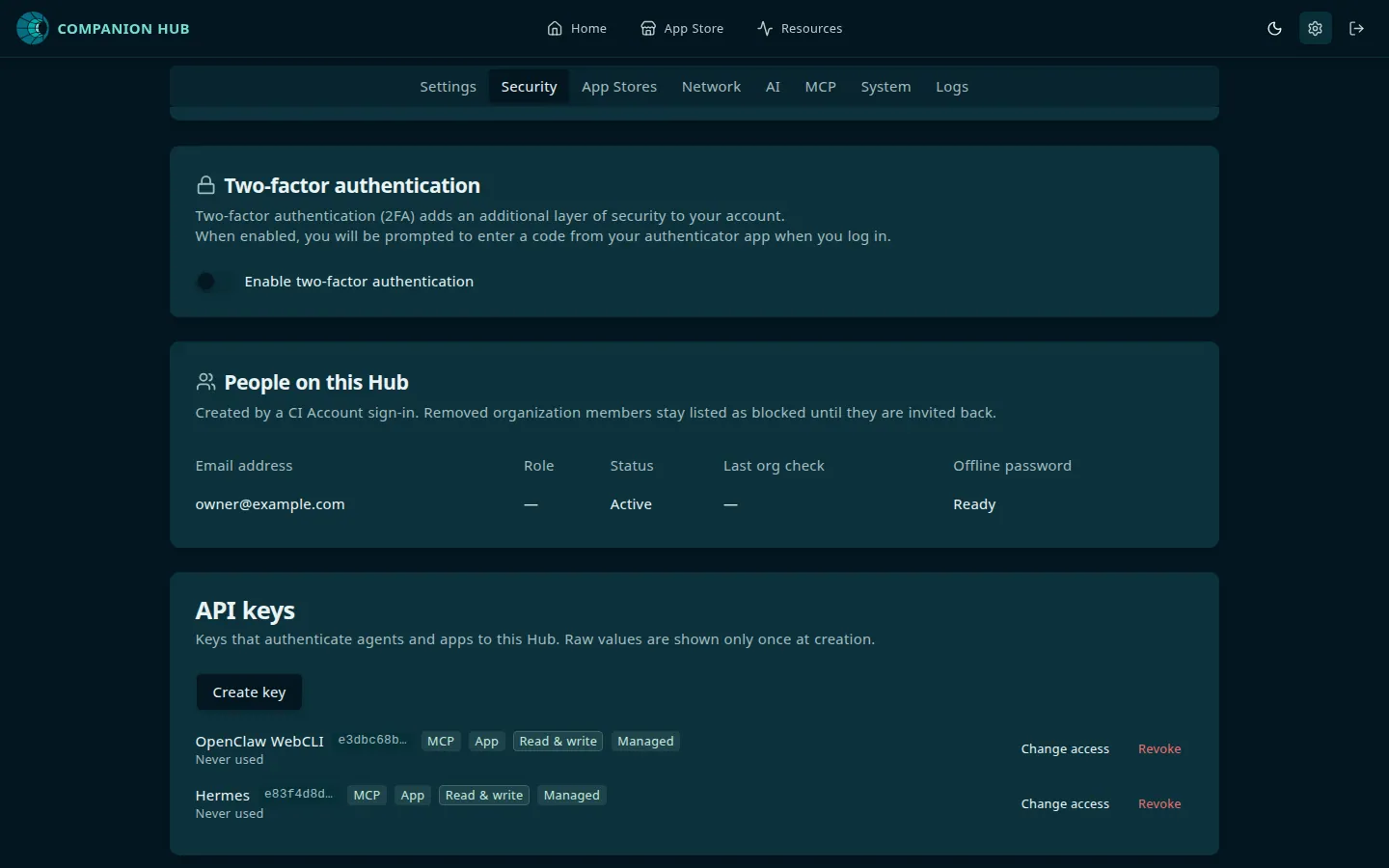Click the people icon beside People on this Hub
1389x868 pixels.
coord(205,382)
